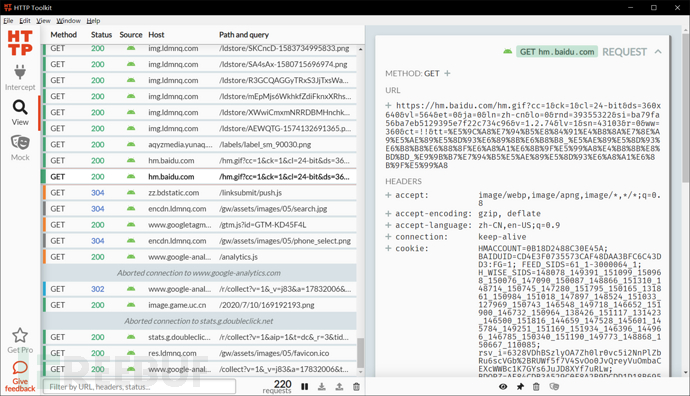Export requests with download icon
Viewport: 690px width, 396px height.
tap(322, 387)
